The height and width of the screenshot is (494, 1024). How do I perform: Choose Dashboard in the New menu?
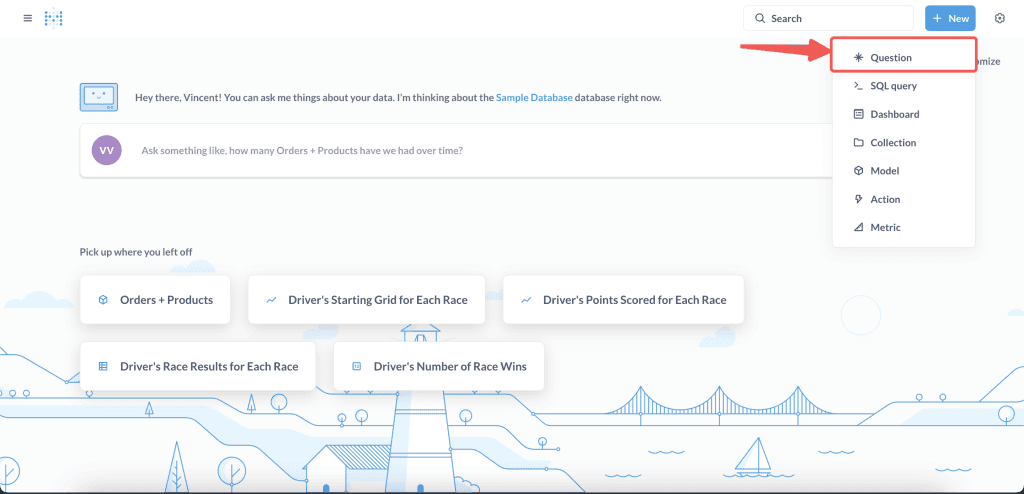click(x=894, y=114)
